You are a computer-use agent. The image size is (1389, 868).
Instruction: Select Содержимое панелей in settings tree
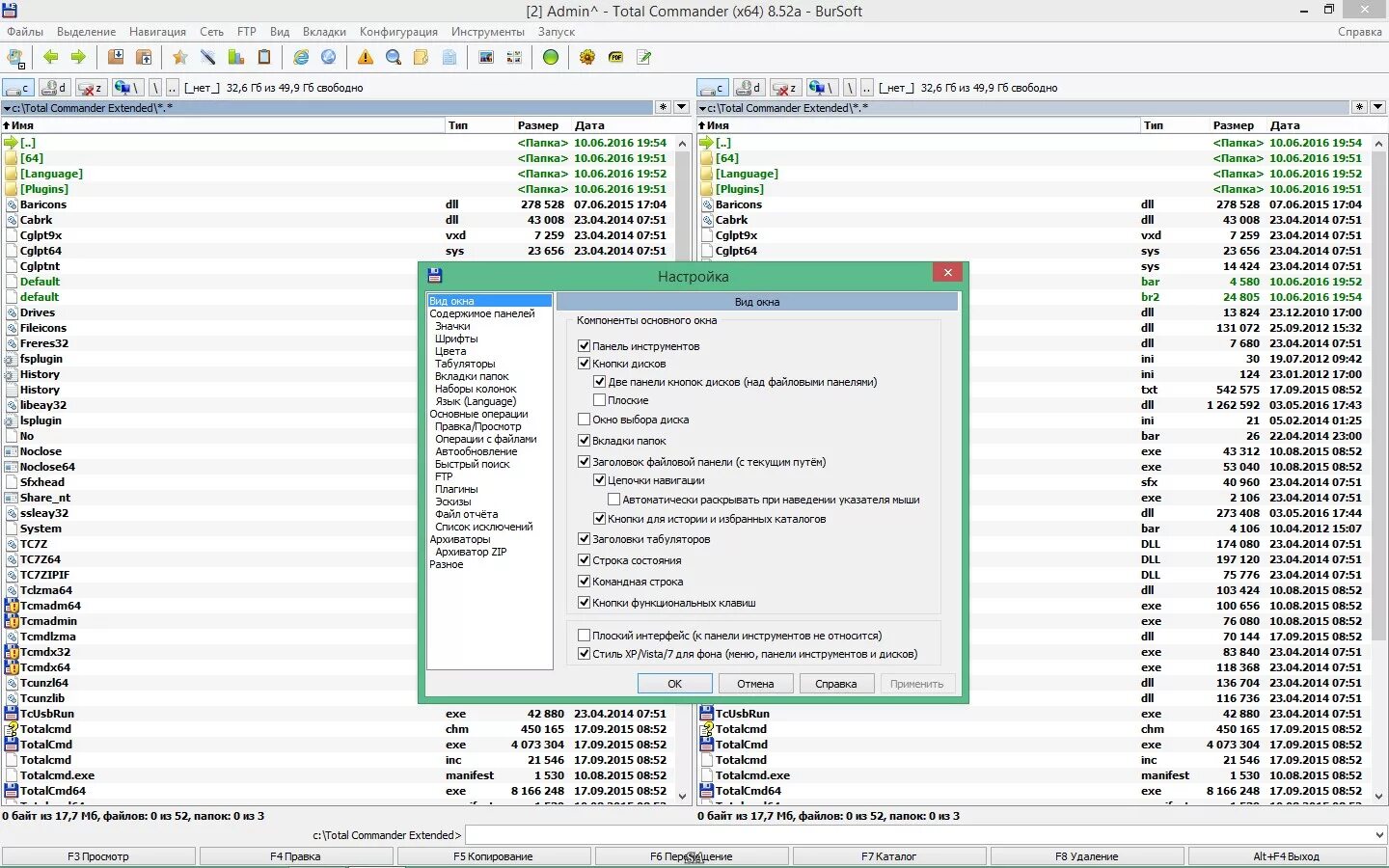click(482, 313)
